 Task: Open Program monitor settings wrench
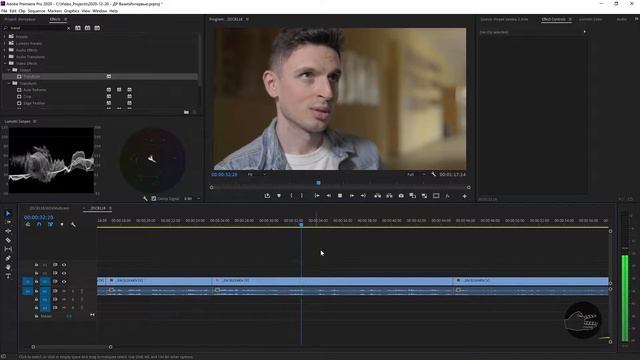click(x=433, y=174)
